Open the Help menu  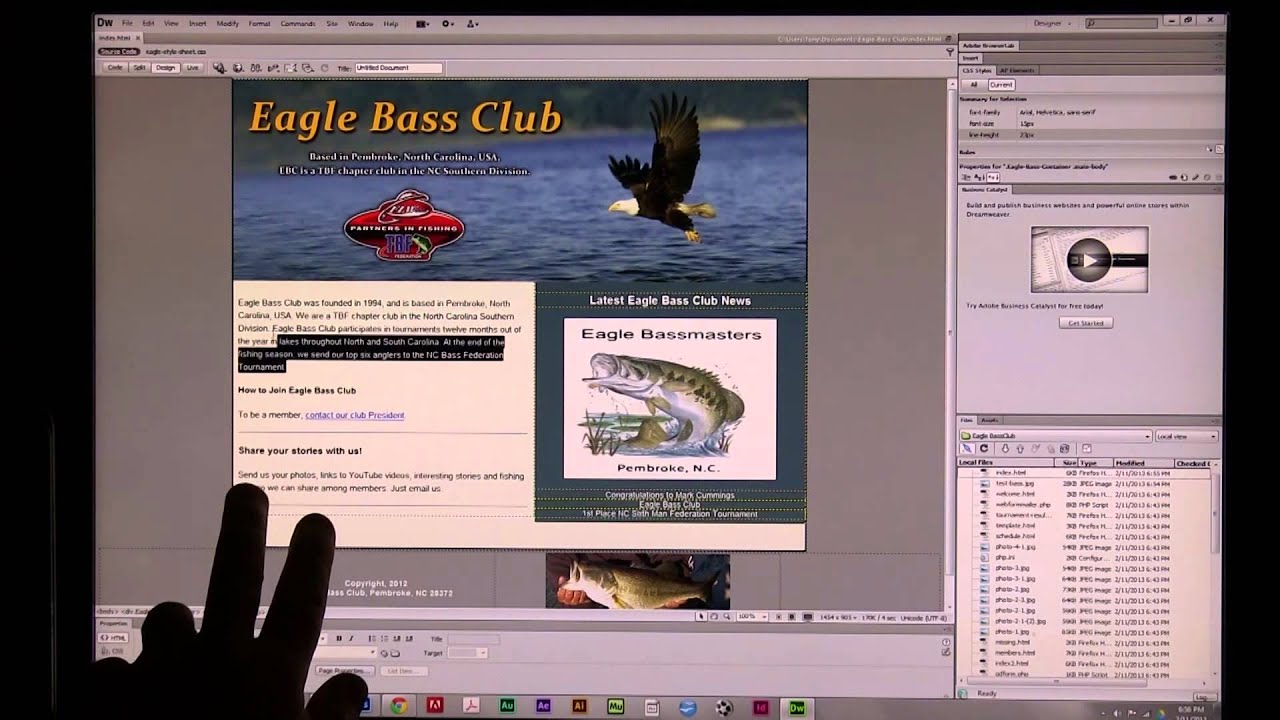[391, 23]
